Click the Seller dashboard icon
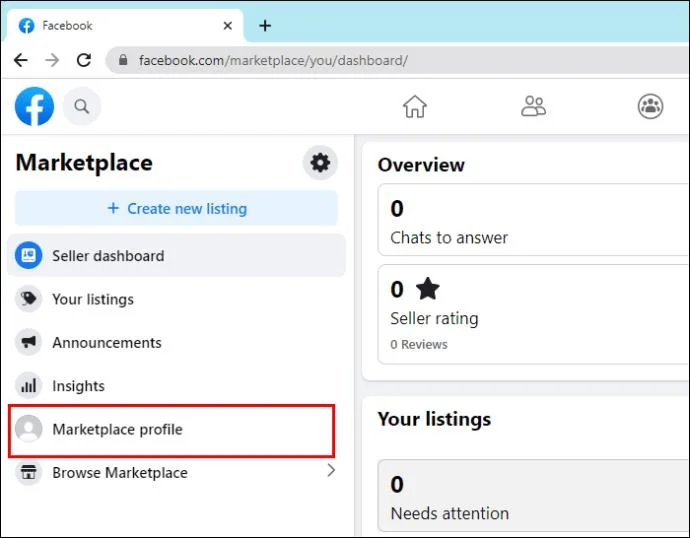 pos(29,255)
